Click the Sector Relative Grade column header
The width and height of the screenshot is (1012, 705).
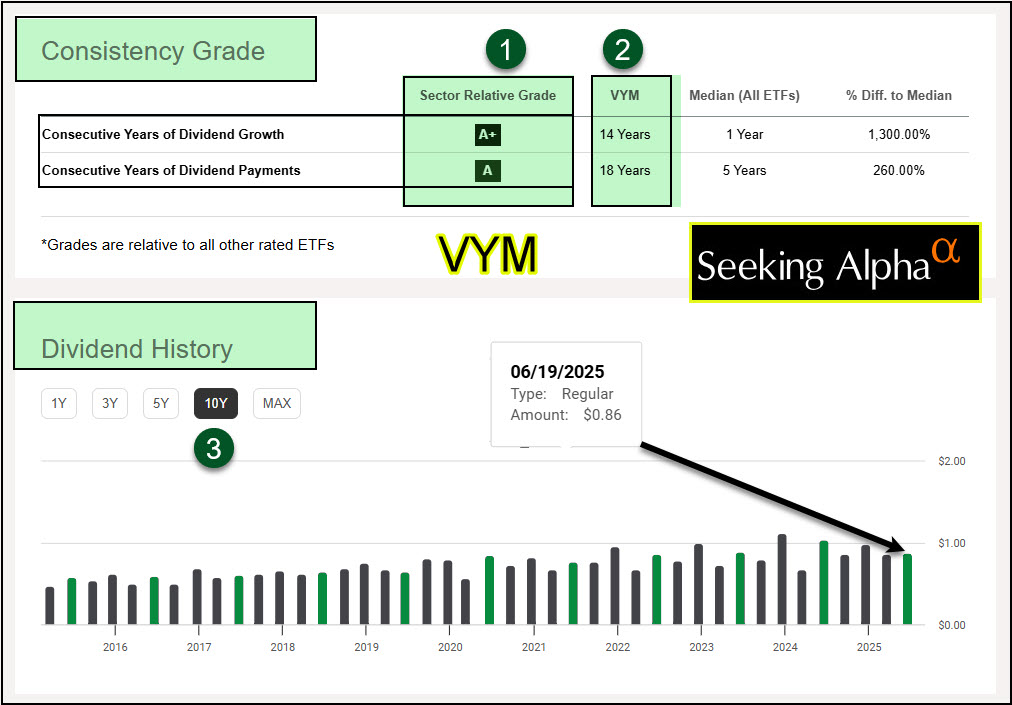tap(488, 96)
